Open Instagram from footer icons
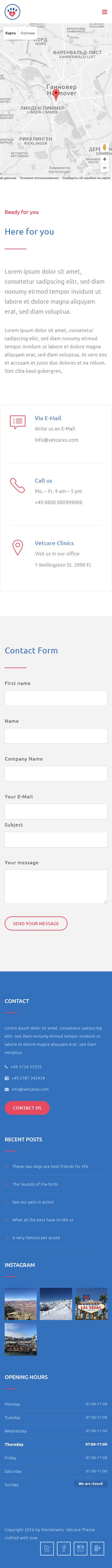Image resolution: width=112 pixels, height=1568 pixels. [x=81, y=1548]
